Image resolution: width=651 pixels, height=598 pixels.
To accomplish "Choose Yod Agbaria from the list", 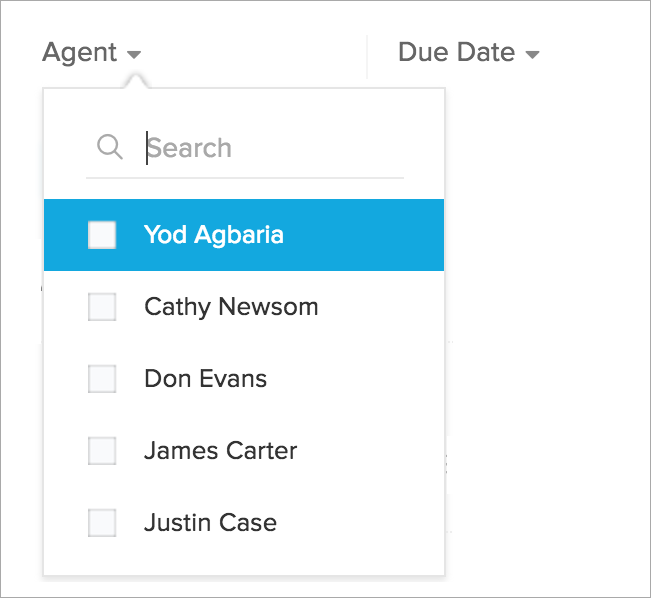I will (x=214, y=235).
